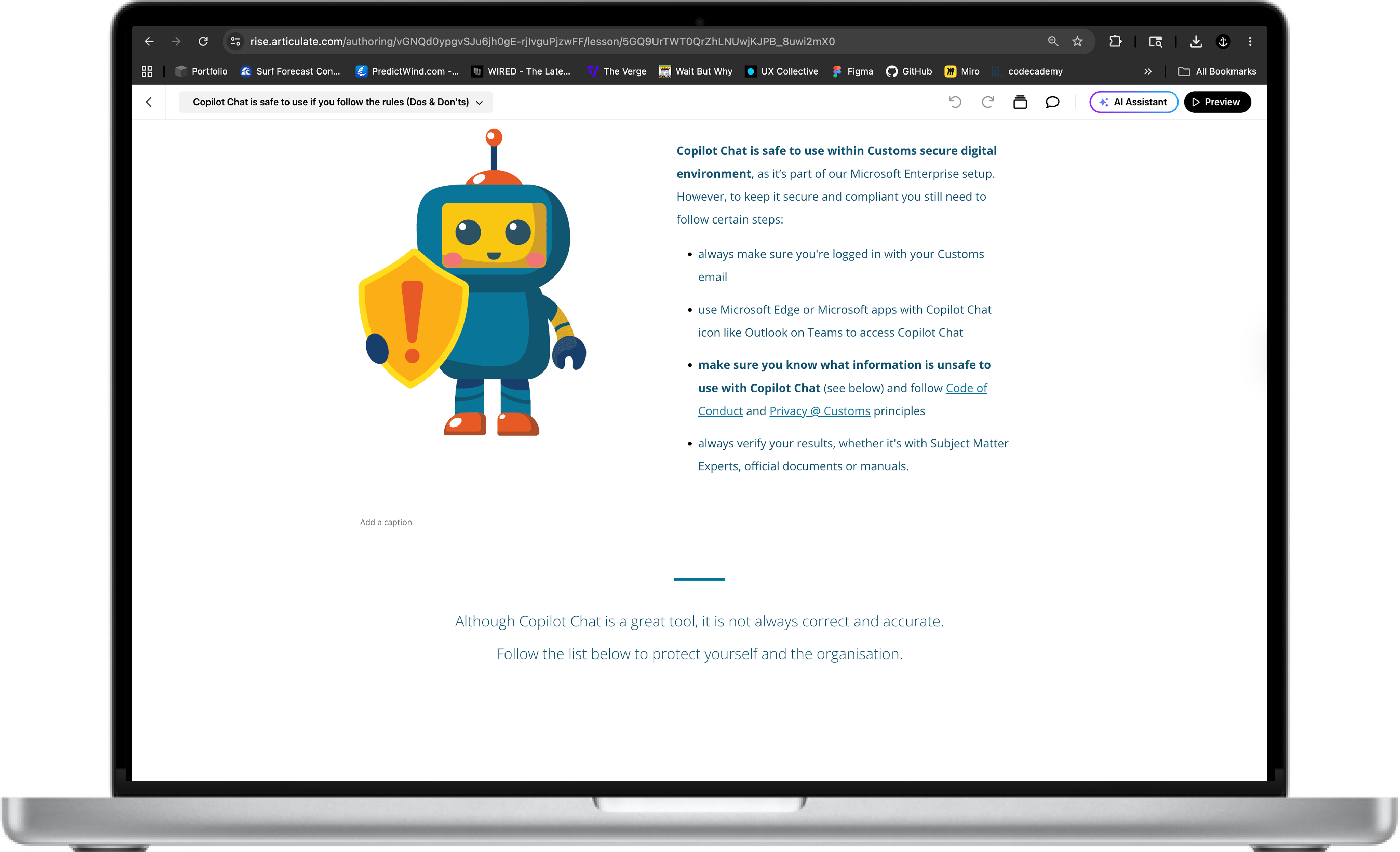Image resolution: width=1400 pixels, height=852 pixels.
Task: Show more bookmarks via double chevron
Action: tap(1148, 71)
